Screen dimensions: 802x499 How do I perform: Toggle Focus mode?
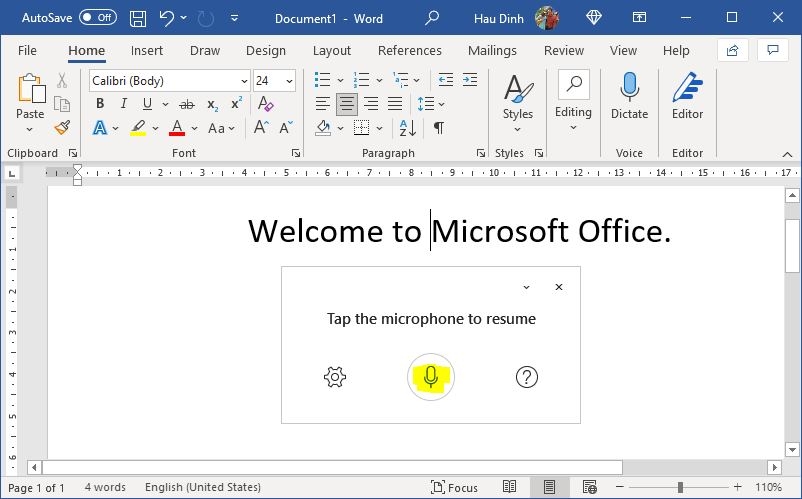click(454, 487)
